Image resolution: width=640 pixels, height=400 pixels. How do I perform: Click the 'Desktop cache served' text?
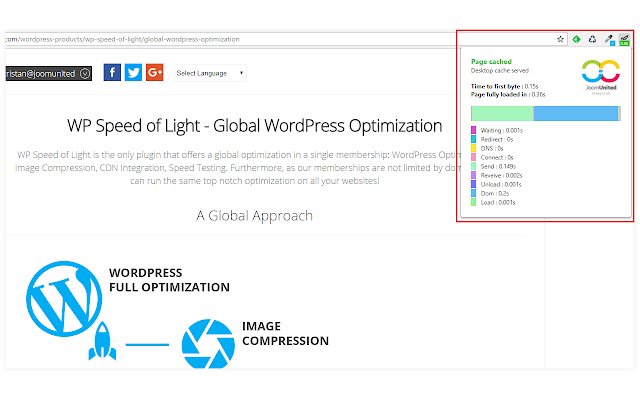500,71
